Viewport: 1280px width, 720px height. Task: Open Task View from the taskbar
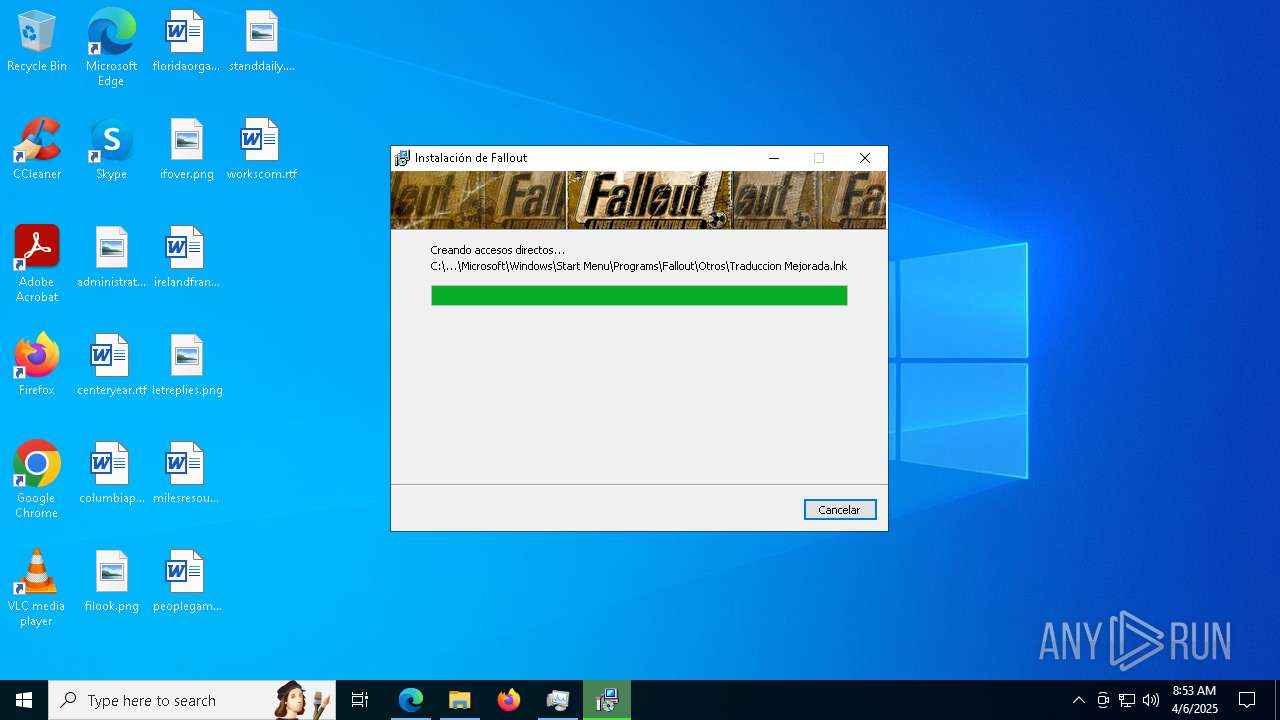360,700
